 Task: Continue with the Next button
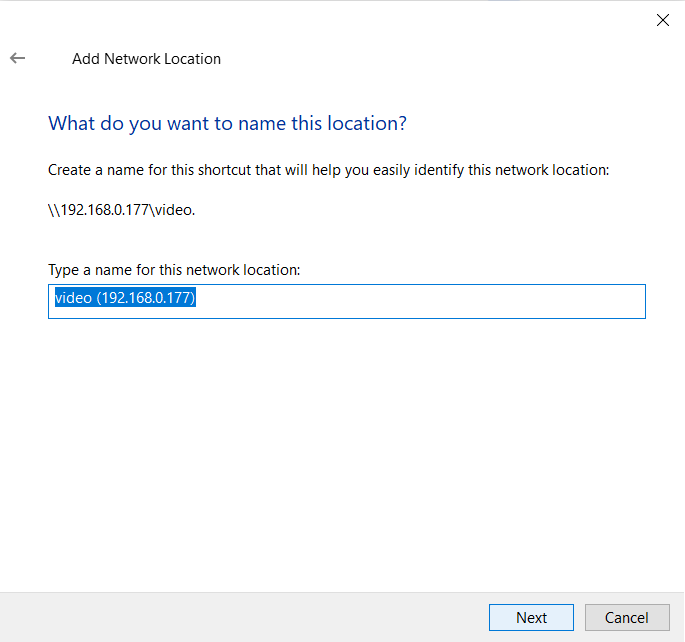[531, 618]
